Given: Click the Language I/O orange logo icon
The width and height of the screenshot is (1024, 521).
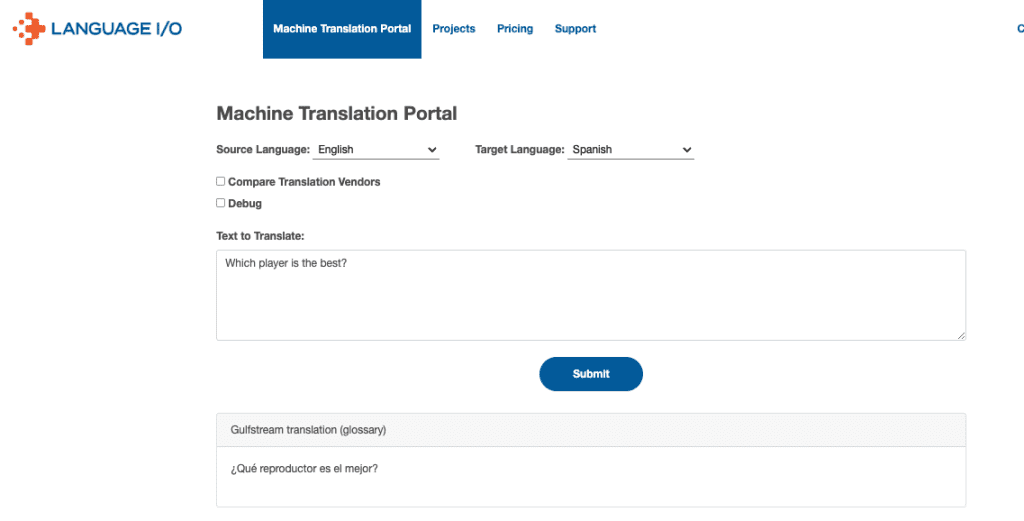Looking at the screenshot, I should click(x=29, y=29).
